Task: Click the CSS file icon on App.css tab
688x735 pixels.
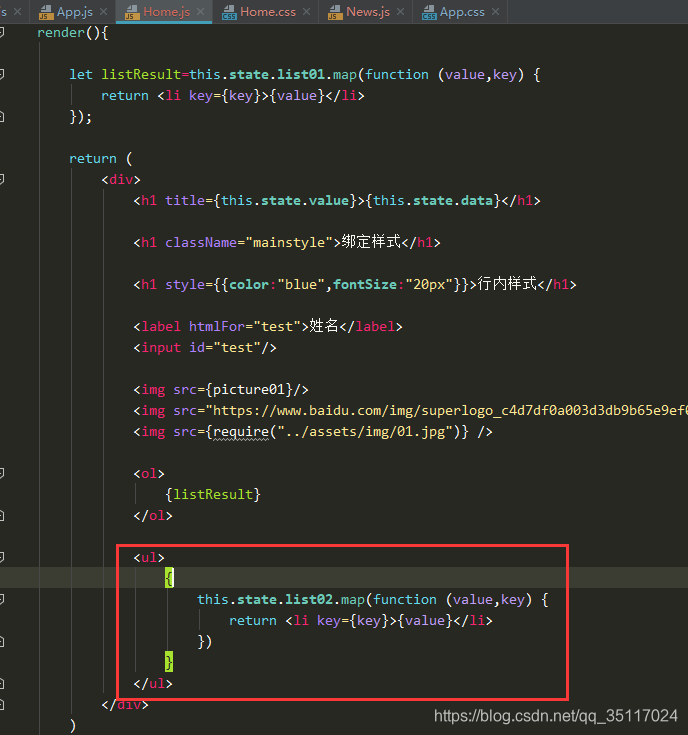Action: tap(429, 13)
